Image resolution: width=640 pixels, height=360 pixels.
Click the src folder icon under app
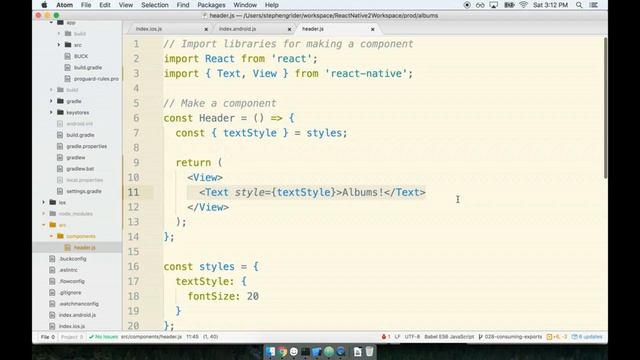[x=68, y=44]
